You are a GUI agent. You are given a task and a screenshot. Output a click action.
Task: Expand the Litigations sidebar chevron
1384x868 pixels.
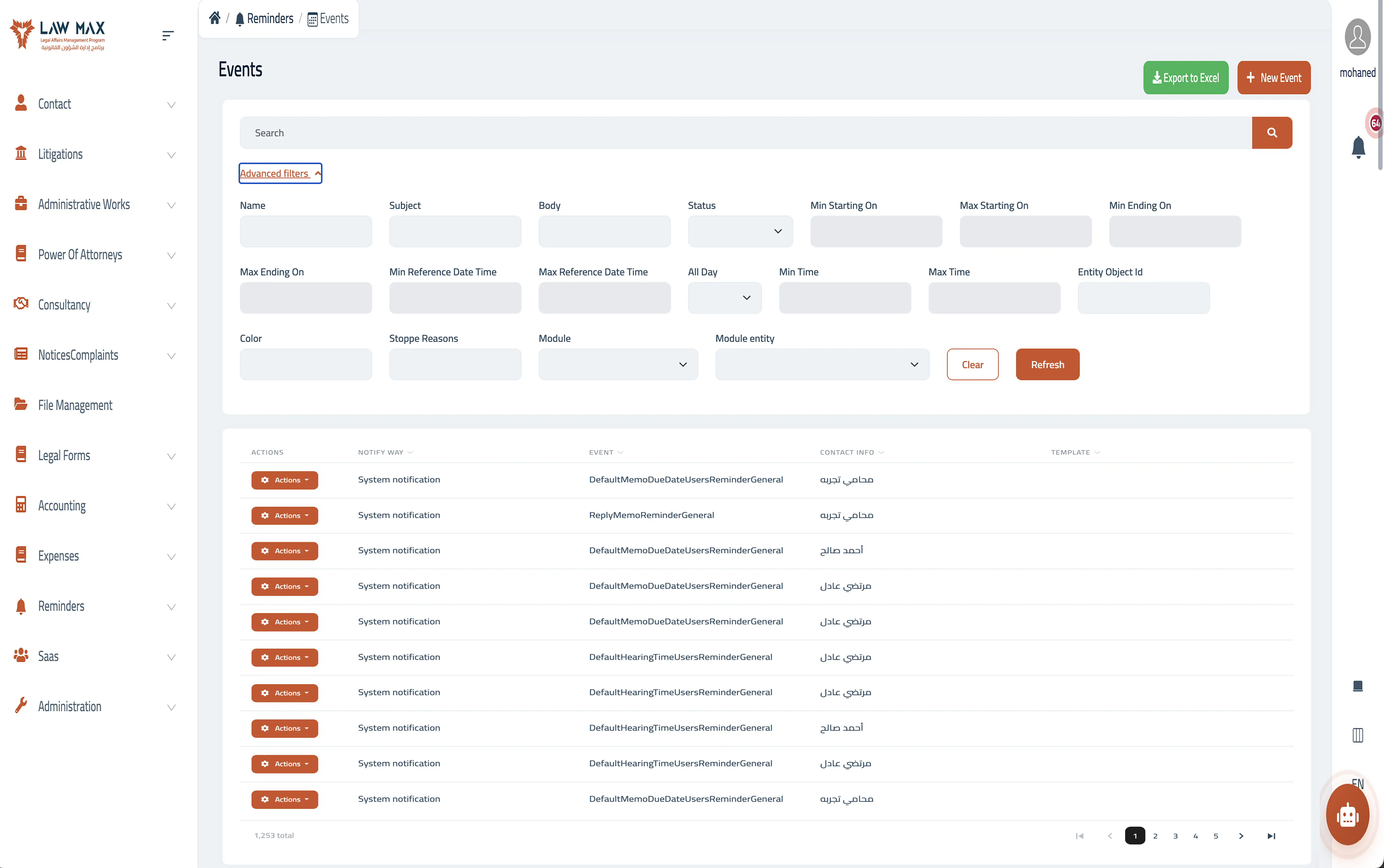click(171, 155)
